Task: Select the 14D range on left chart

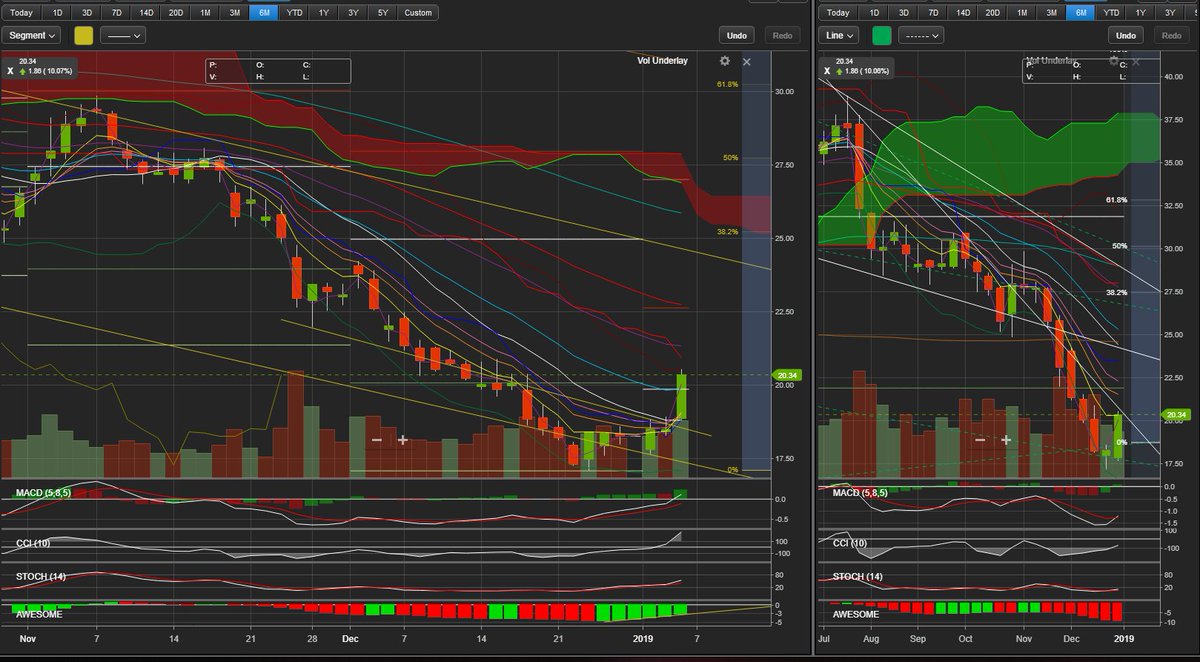Action: (146, 12)
